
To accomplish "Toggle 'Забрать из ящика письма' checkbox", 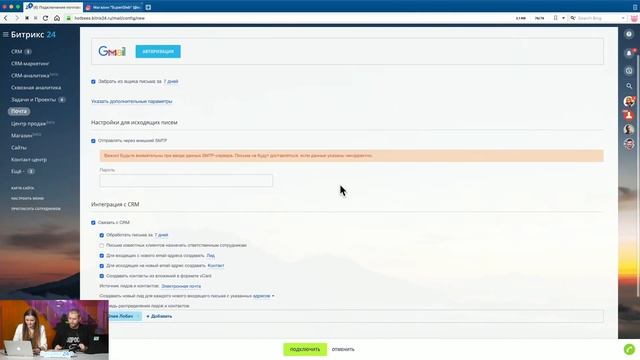I will click(93, 82).
